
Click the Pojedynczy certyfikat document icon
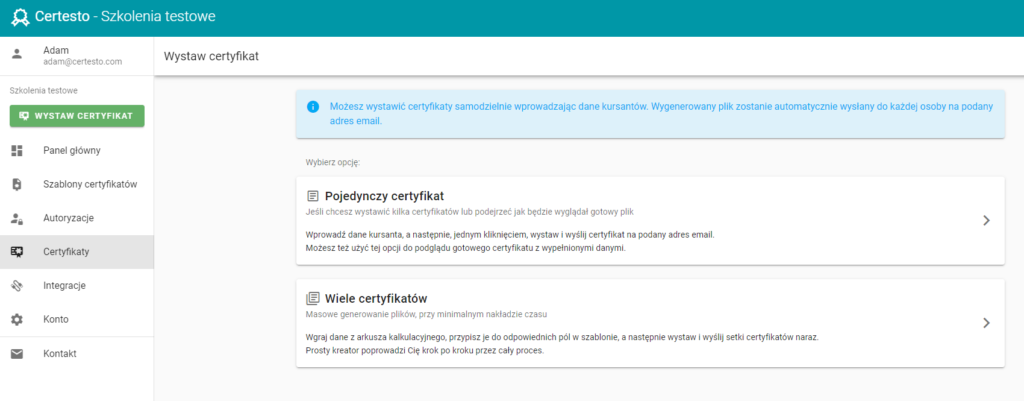click(x=313, y=196)
